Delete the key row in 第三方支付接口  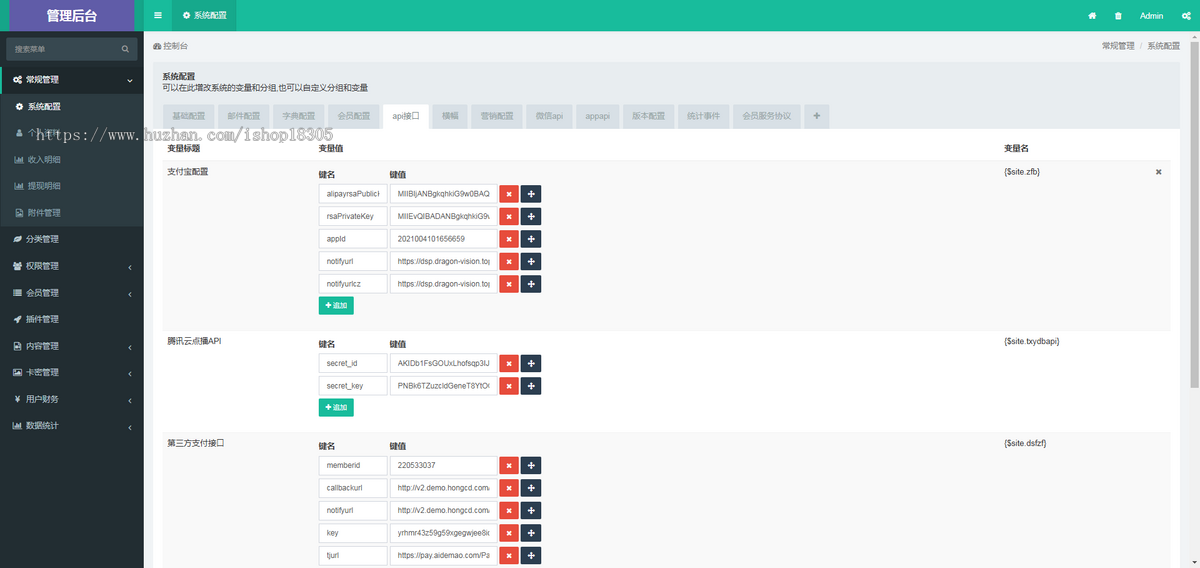point(508,533)
